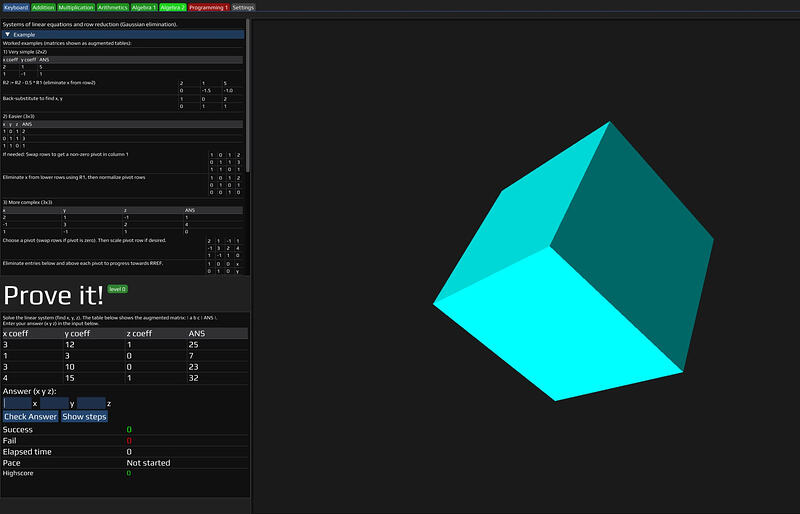800x514 pixels.
Task: Click the '1) Very simple (2x2)' example heading
Action: [25, 52]
